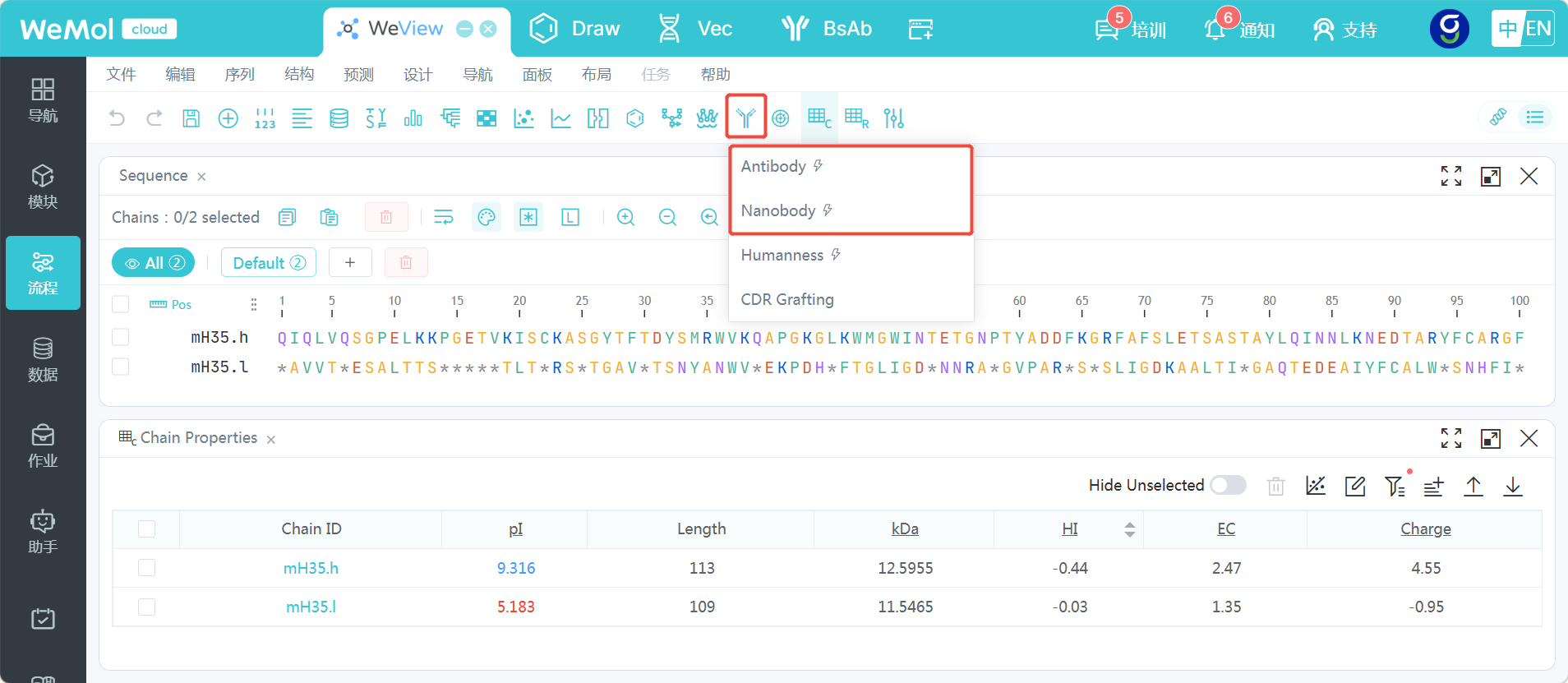
Task: Click the antibody Y-shaped toolbar icon
Action: click(745, 118)
